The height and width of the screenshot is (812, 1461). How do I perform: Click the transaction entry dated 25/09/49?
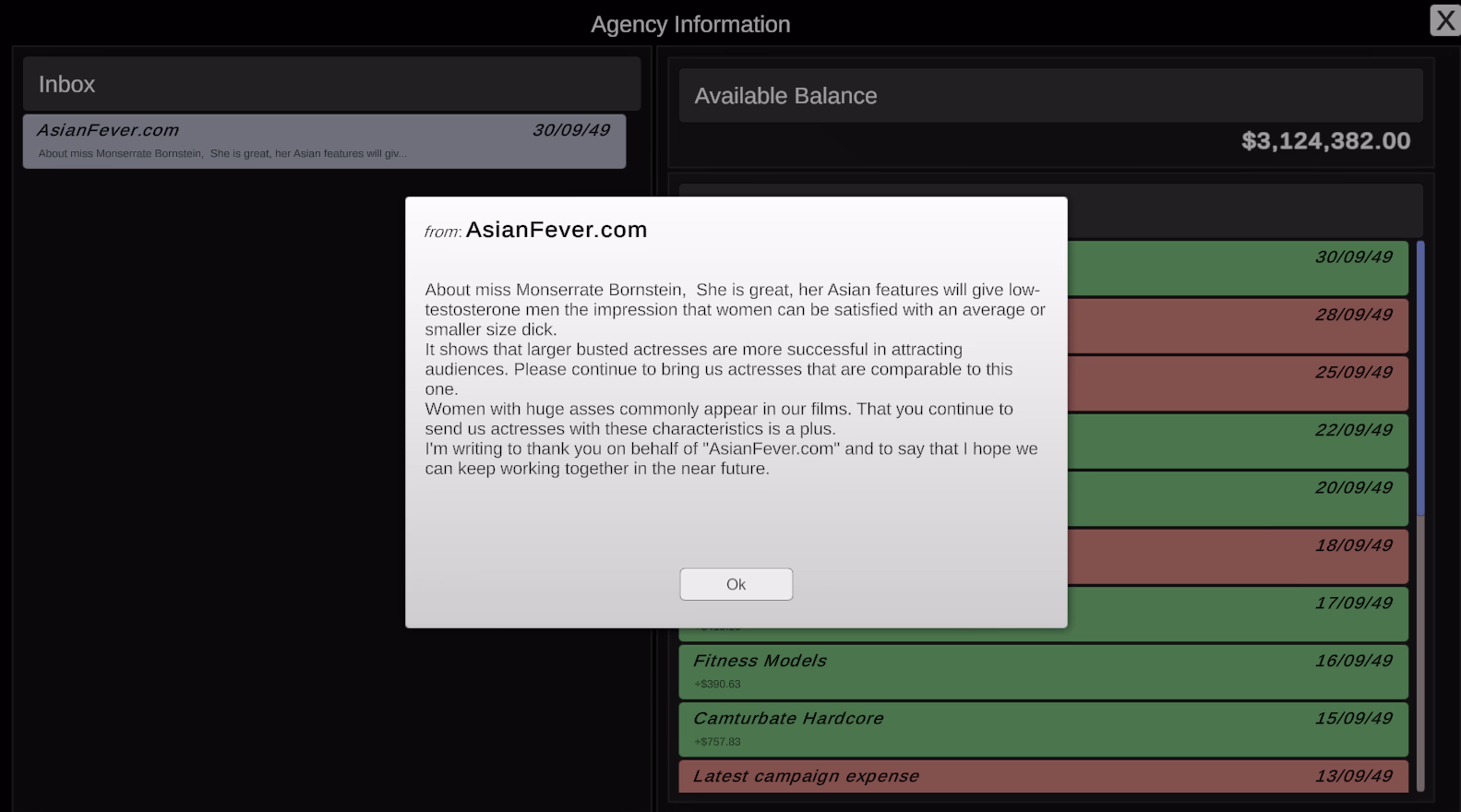coord(1237,383)
